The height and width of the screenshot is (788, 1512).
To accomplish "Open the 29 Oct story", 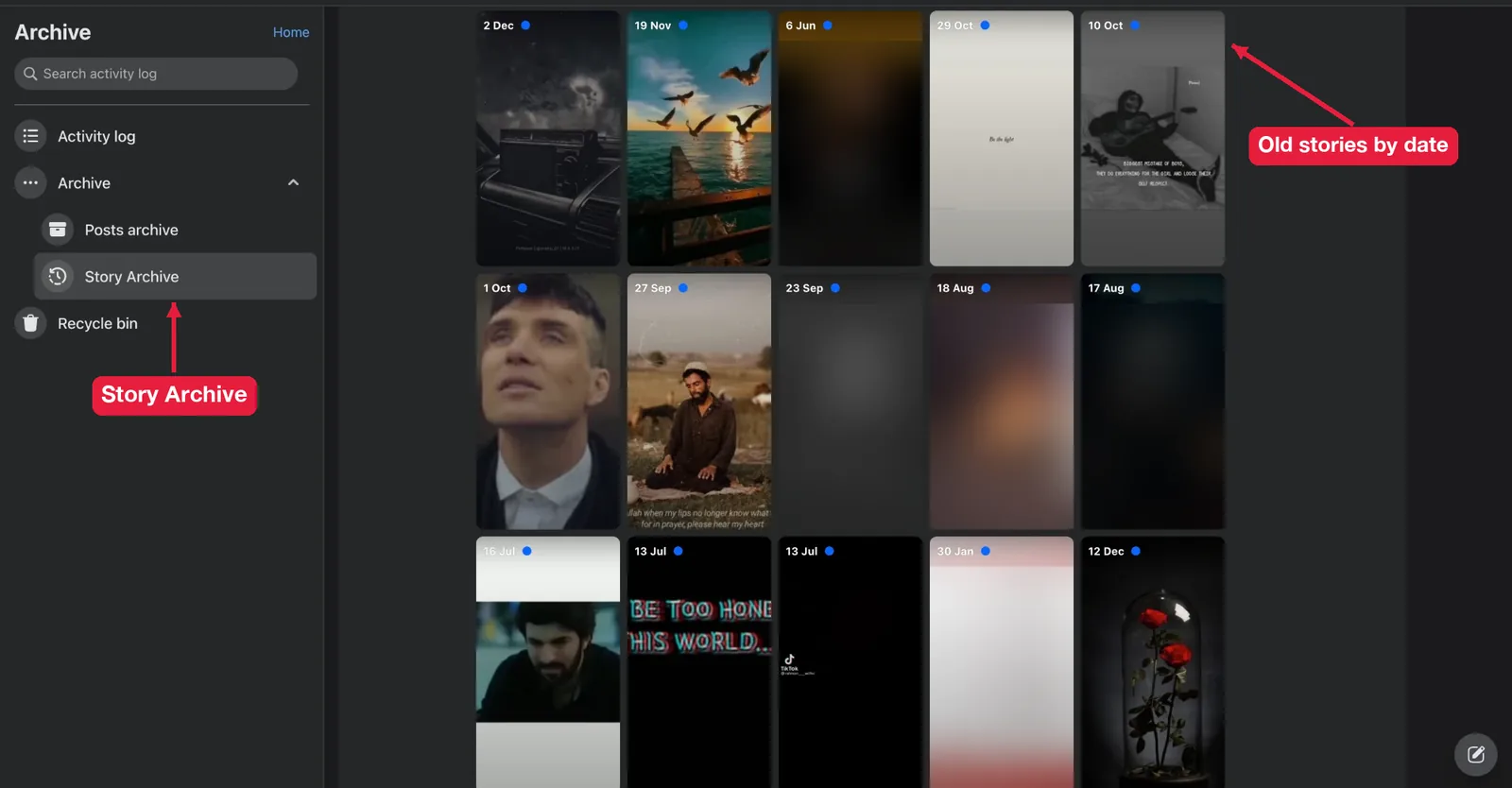I will point(1002,138).
